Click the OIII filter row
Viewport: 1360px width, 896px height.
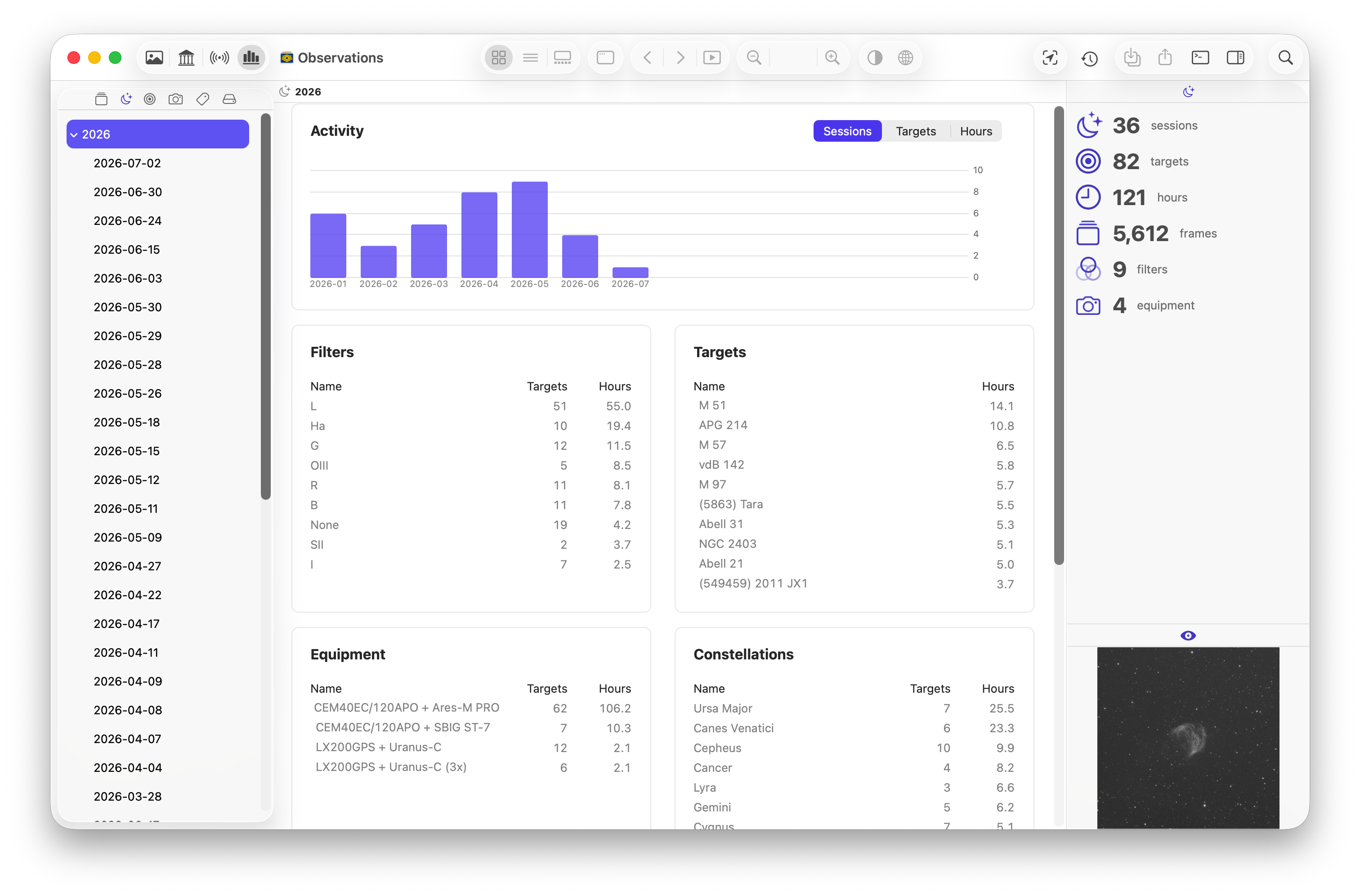coord(471,466)
